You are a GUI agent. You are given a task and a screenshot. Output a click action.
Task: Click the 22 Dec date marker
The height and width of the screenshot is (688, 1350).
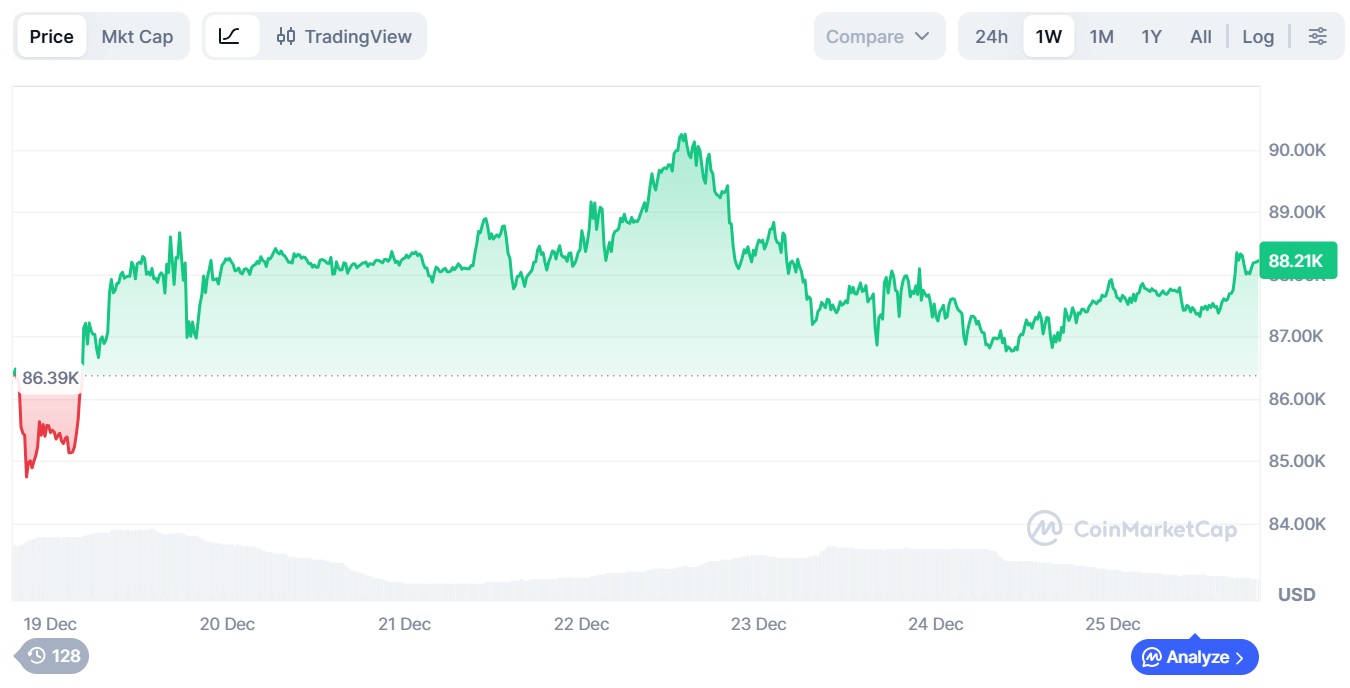pos(581,624)
